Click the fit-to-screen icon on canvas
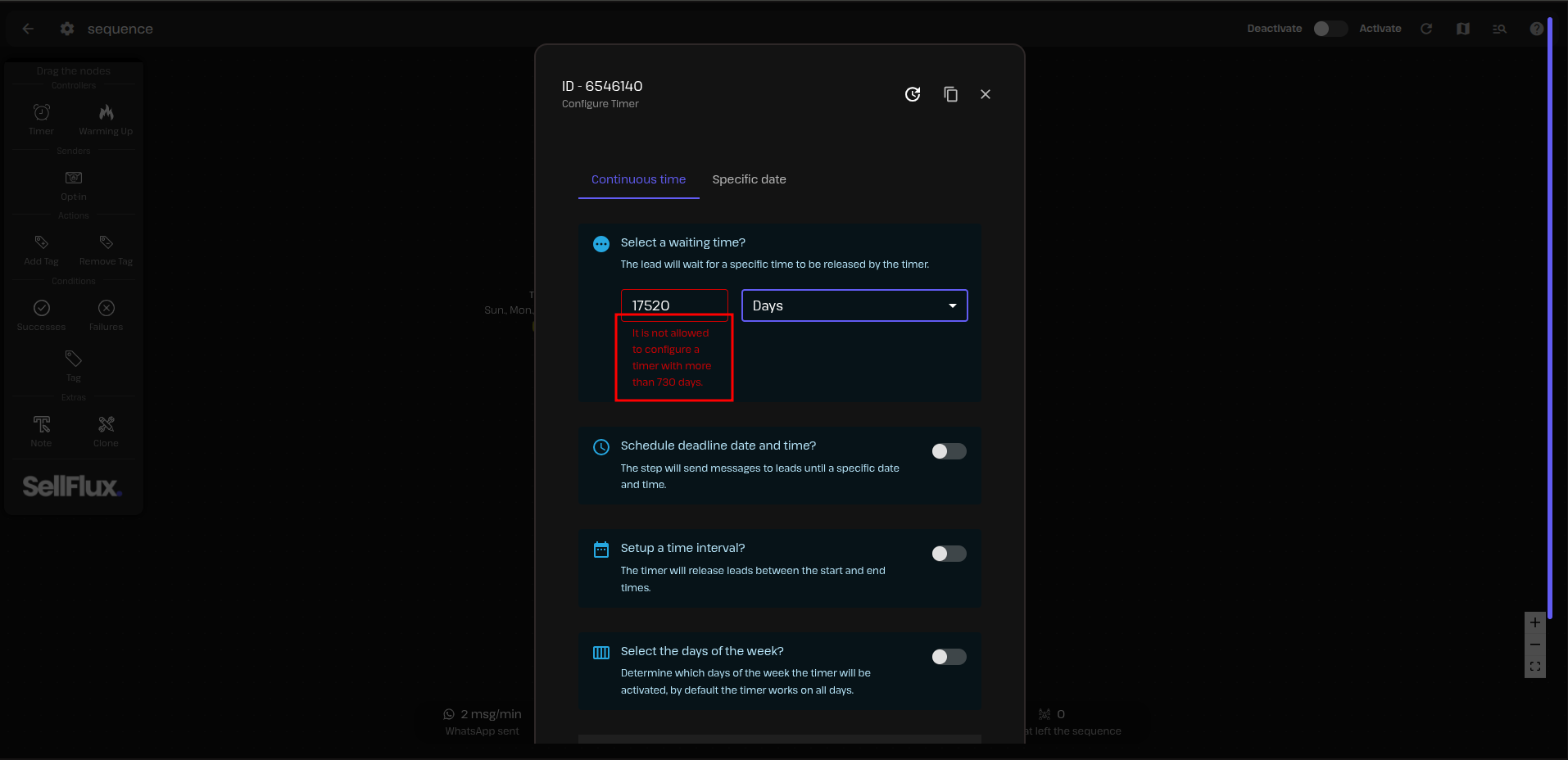This screenshot has width=1568, height=760. [1534, 667]
